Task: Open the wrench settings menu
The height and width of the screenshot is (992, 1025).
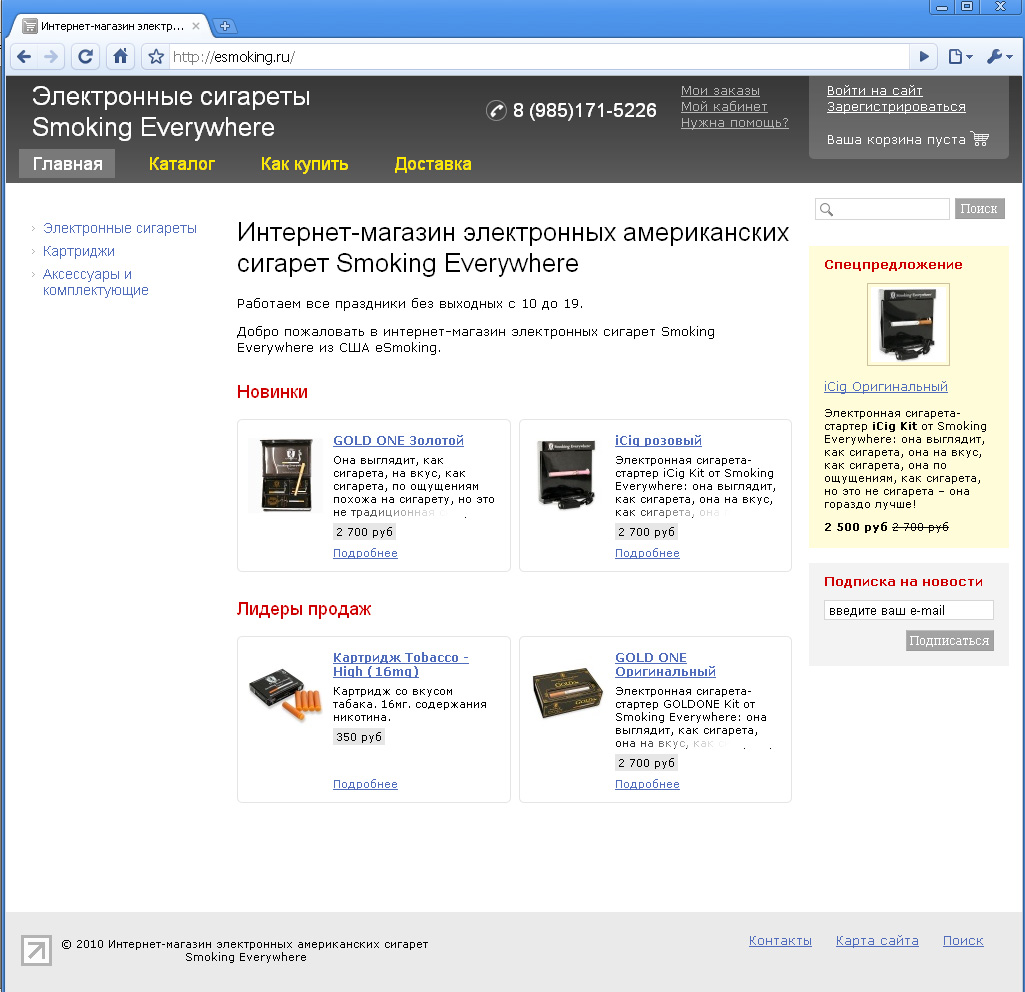Action: (x=999, y=57)
